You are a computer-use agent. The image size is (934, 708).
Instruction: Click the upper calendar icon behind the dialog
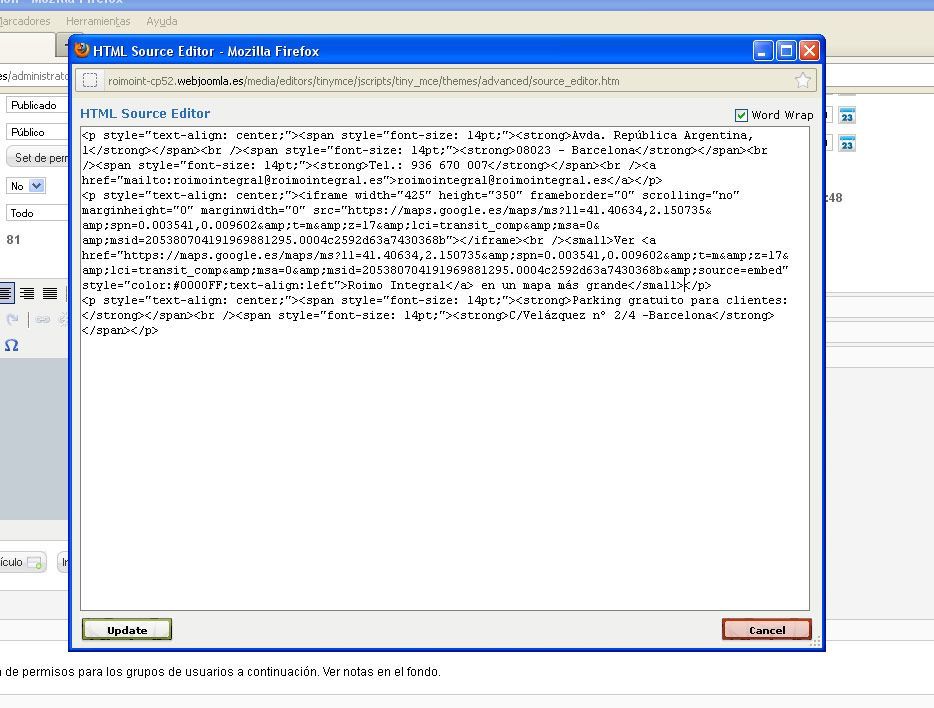pos(846,116)
